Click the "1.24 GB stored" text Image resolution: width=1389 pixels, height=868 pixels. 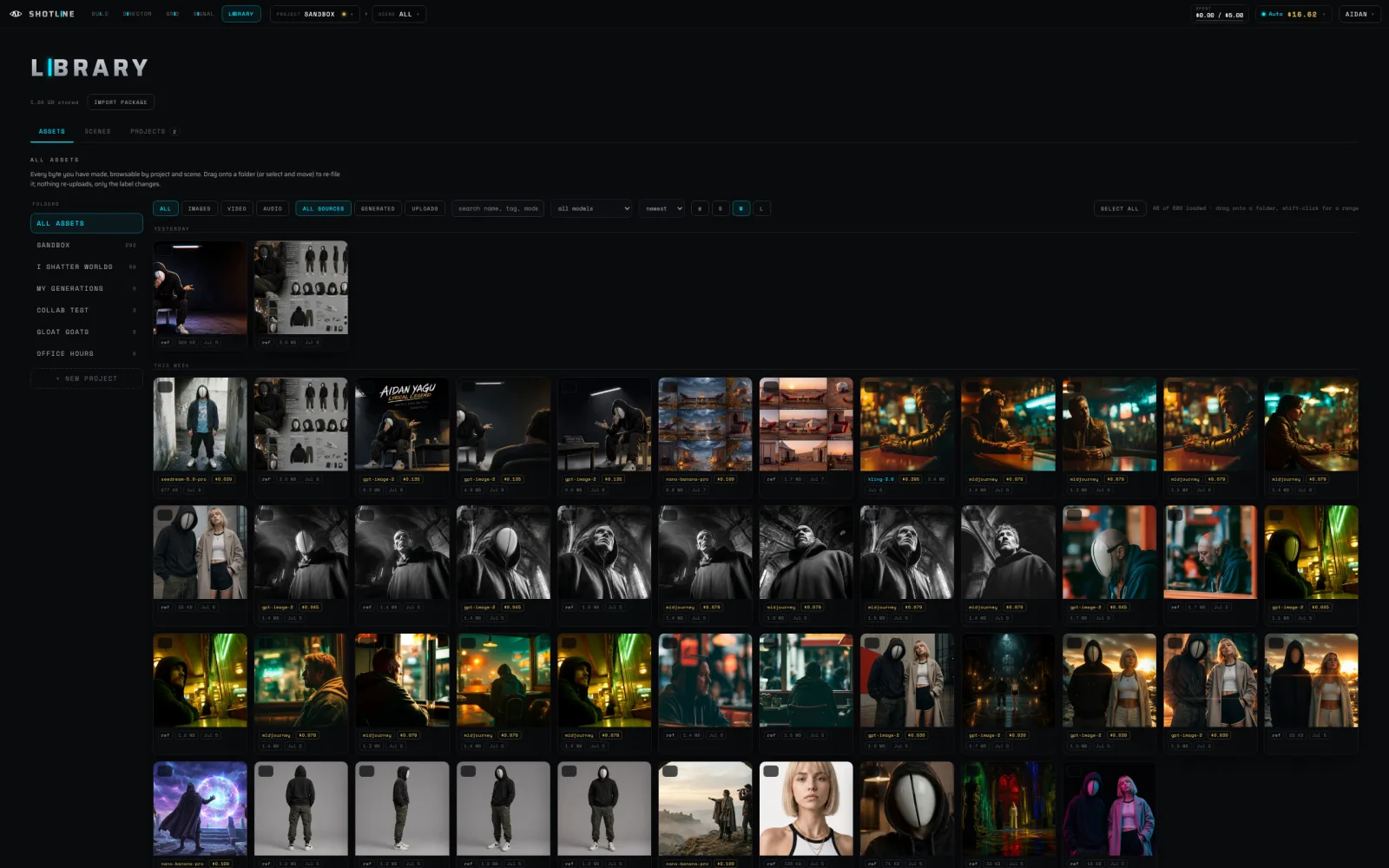(x=55, y=102)
